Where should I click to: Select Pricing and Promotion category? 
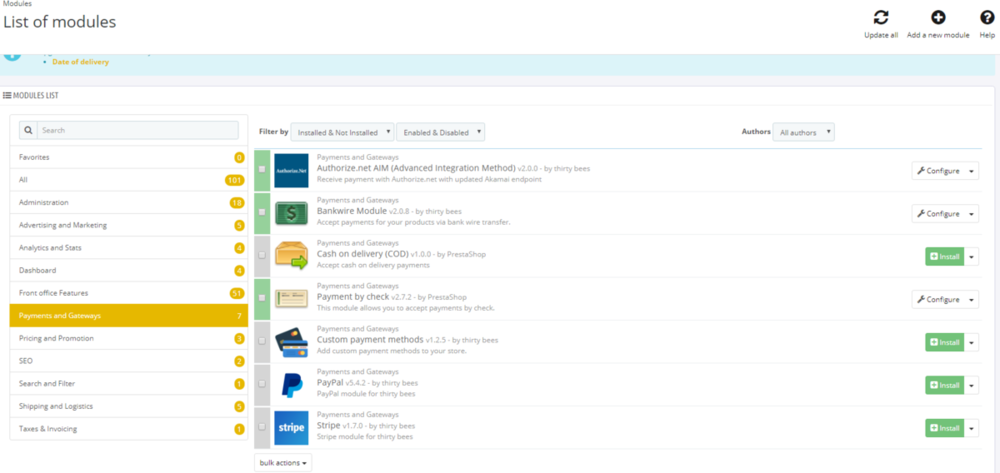[129, 338]
